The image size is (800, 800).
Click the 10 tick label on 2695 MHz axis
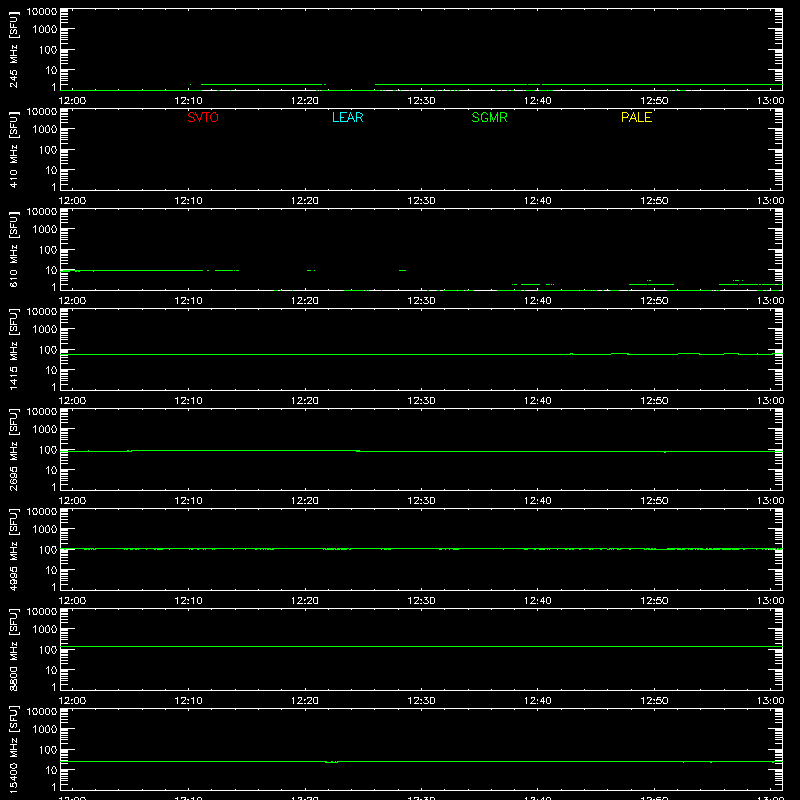pos(51,470)
